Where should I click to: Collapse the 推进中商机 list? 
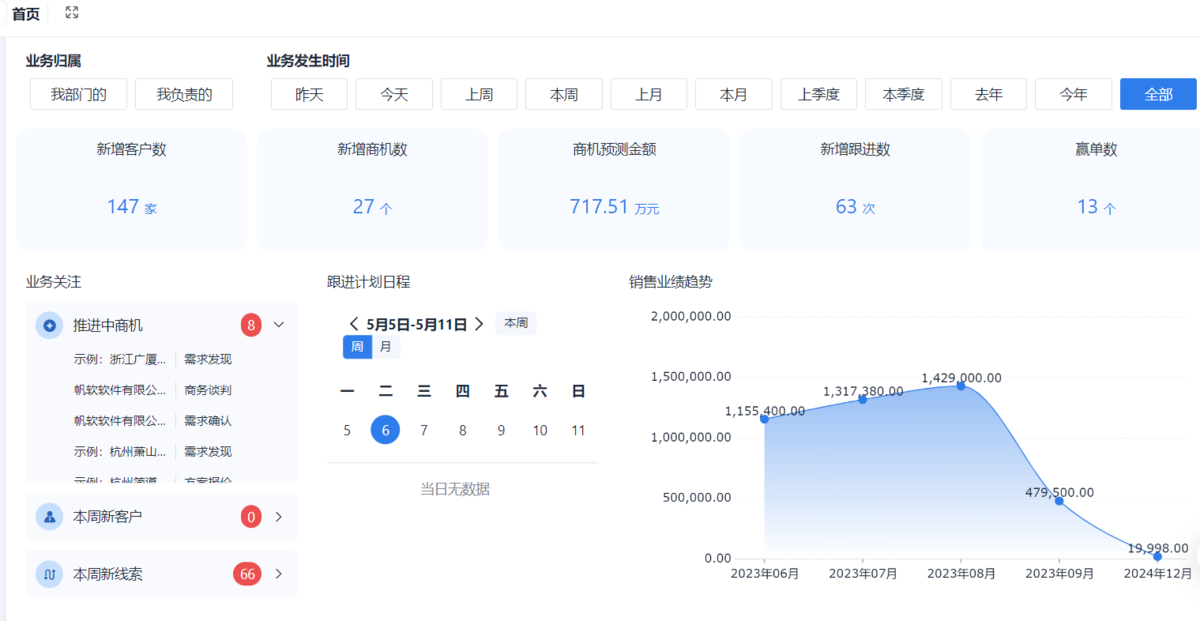pos(279,325)
